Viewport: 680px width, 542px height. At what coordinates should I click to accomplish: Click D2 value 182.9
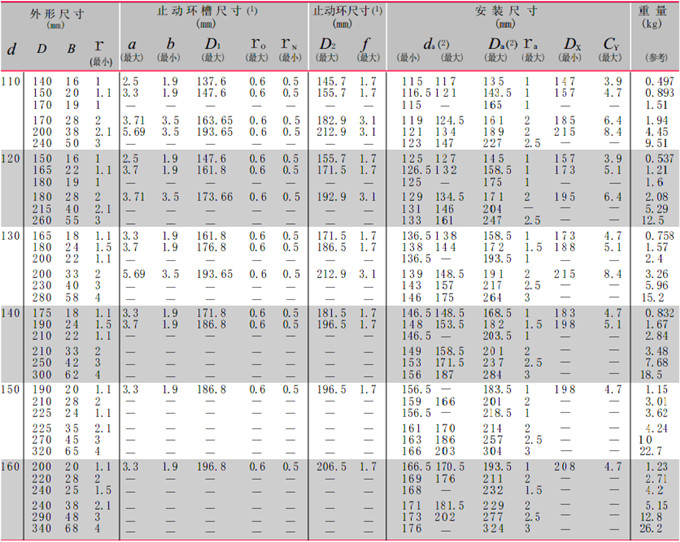[x=331, y=120]
